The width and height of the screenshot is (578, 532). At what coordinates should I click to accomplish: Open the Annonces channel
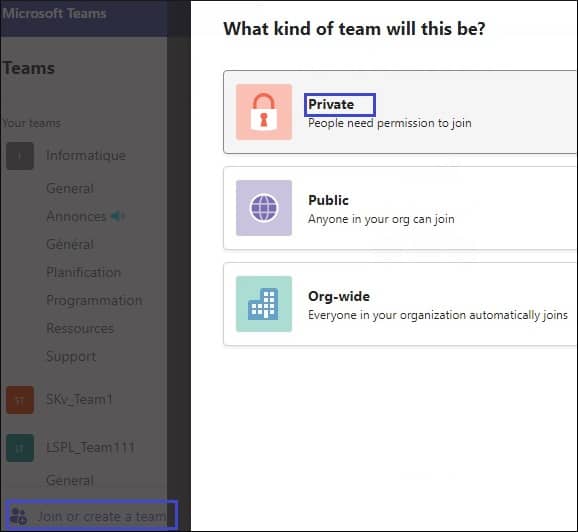pyautogui.click(x=76, y=216)
